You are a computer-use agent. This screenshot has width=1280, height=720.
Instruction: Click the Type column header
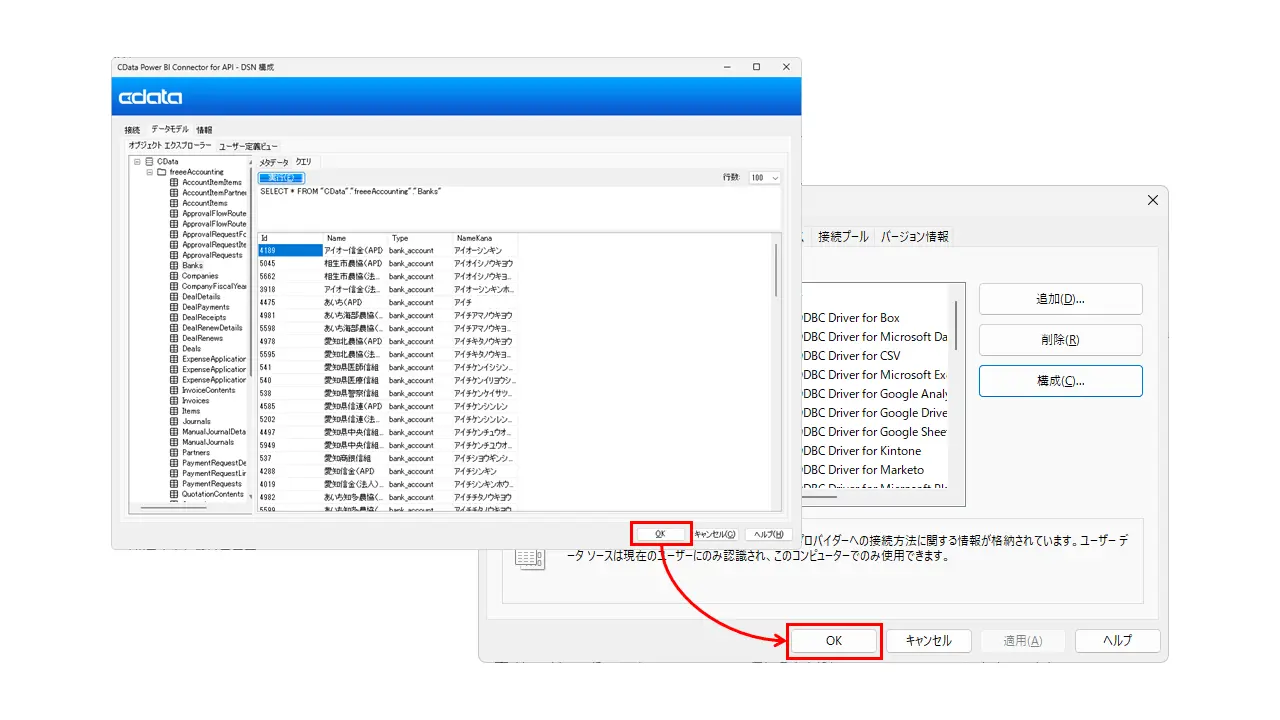coord(420,238)
